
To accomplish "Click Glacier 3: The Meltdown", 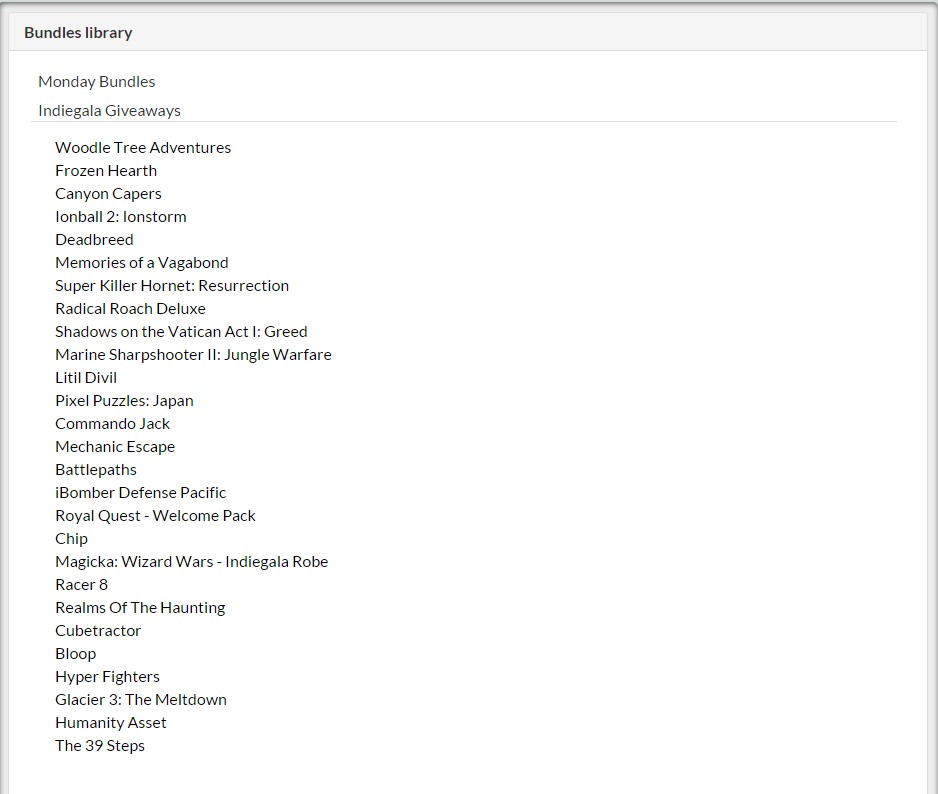I will (x=141, y=700).
